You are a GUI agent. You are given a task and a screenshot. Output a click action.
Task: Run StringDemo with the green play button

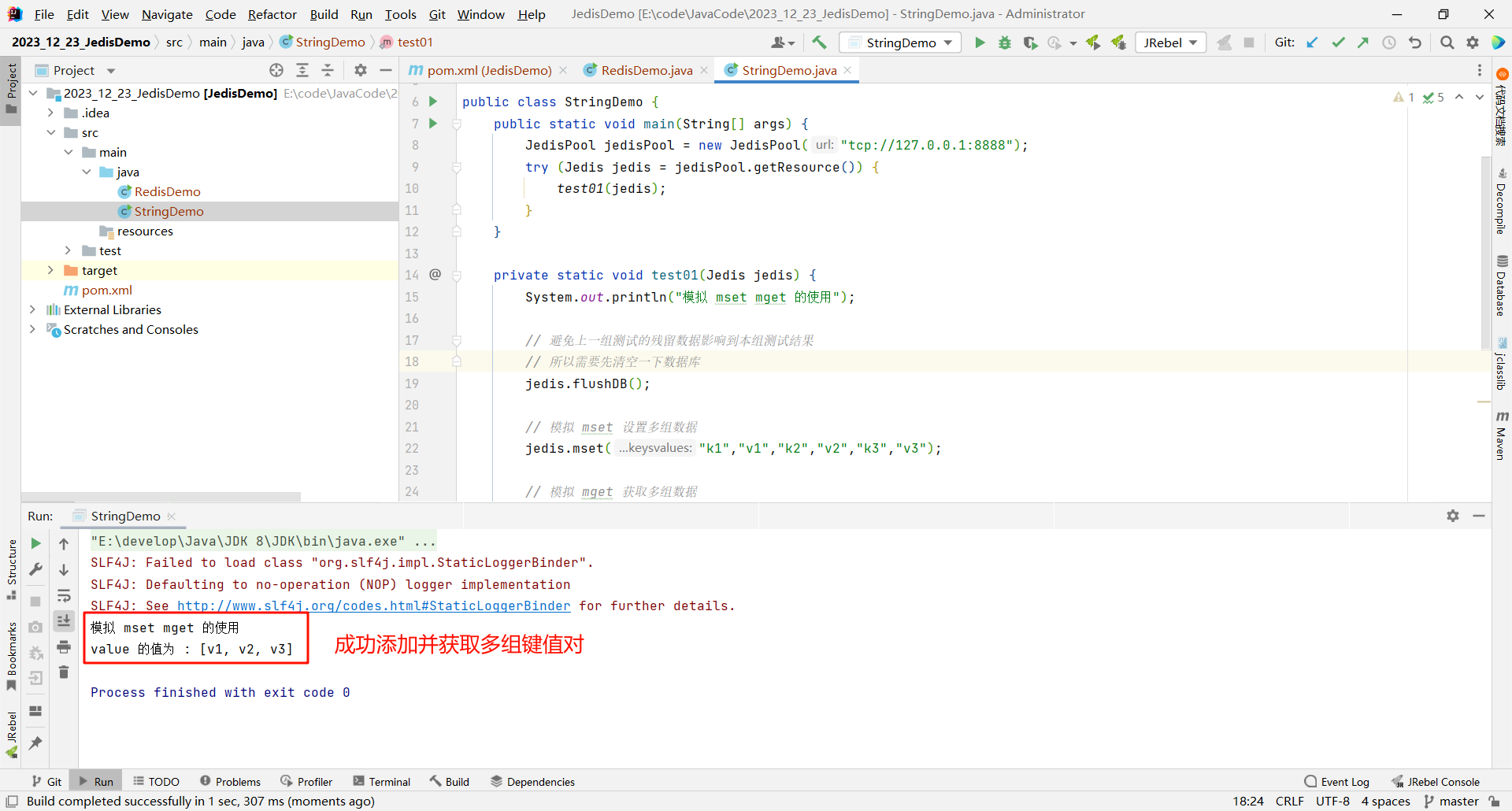pos(980,43)
